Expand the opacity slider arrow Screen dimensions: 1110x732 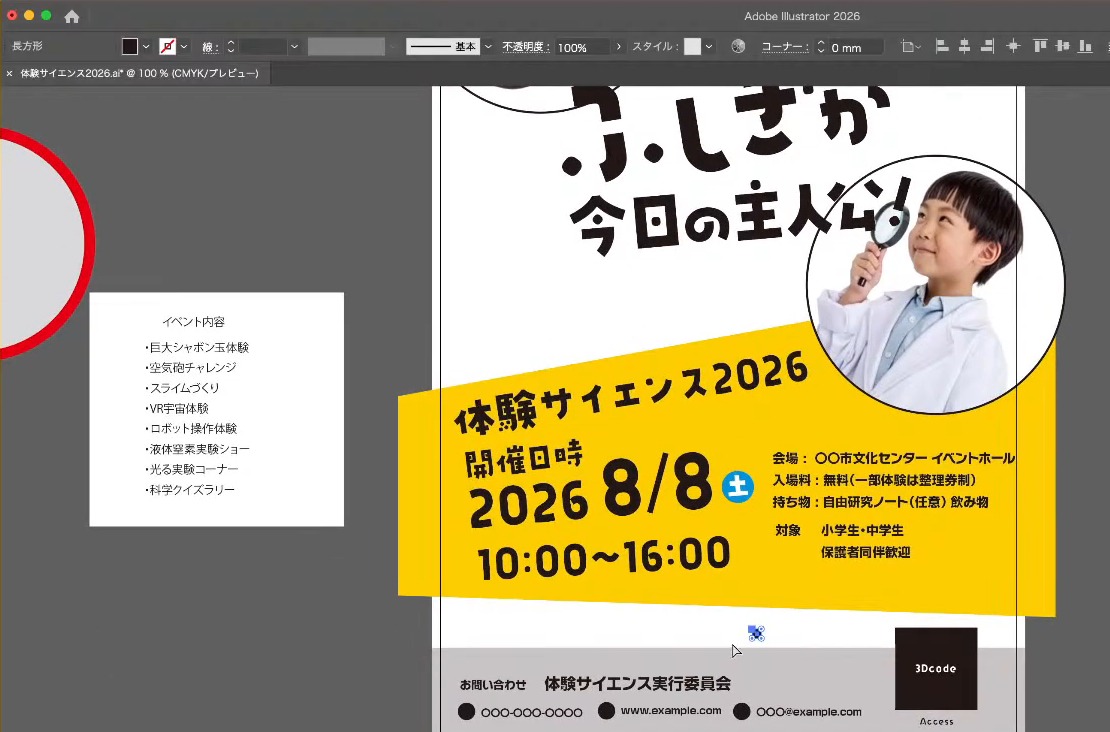619,47
